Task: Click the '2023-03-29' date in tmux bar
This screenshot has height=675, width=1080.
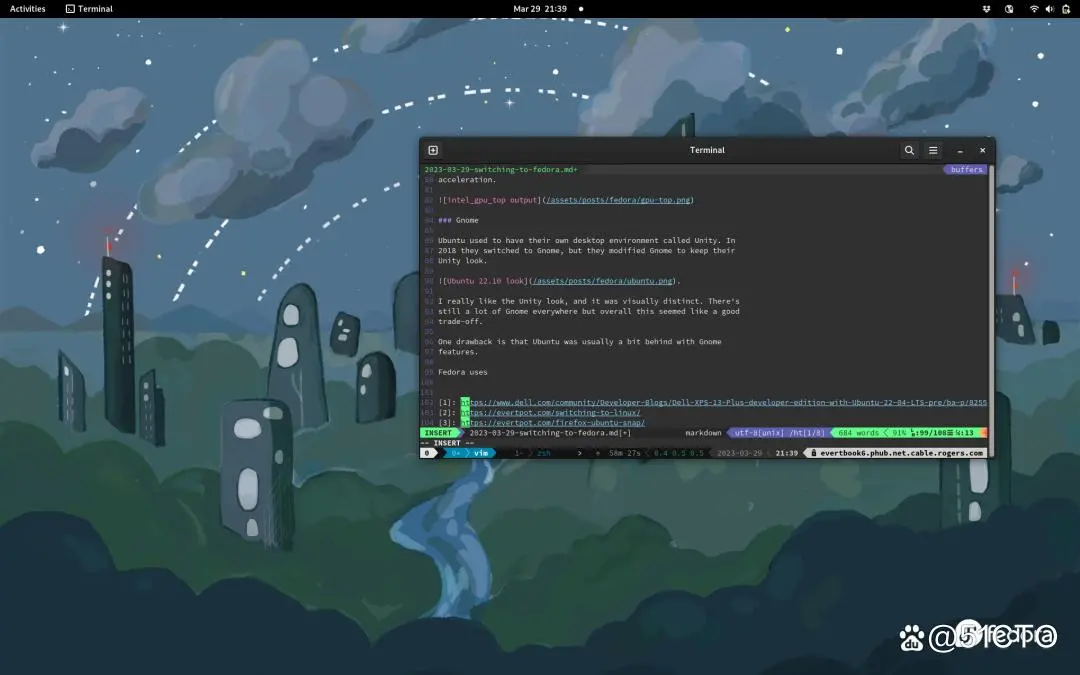Action: [x=739, y=453]
